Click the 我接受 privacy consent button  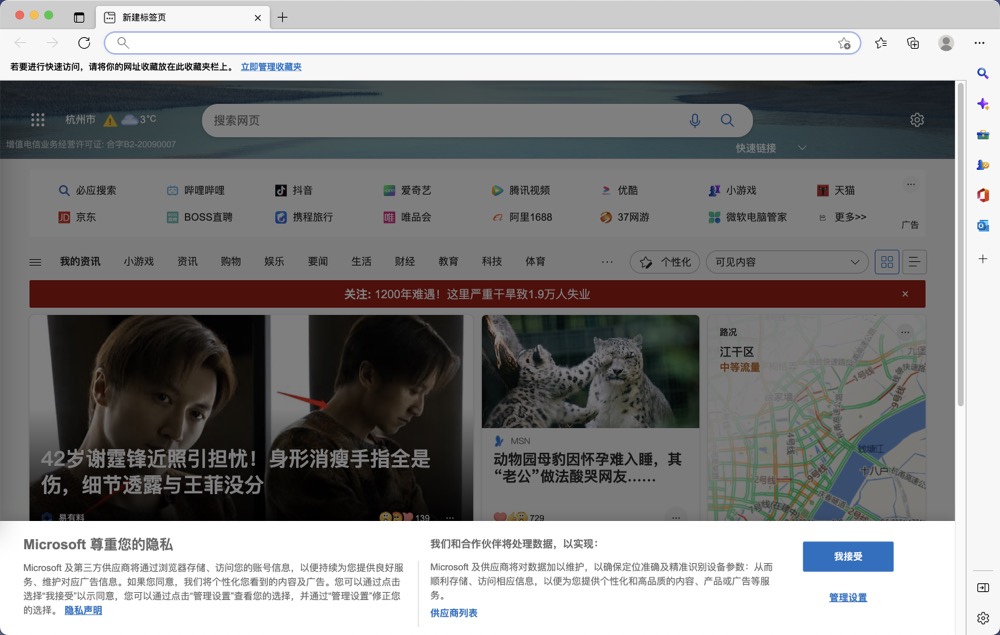click(x=848, y=557)
